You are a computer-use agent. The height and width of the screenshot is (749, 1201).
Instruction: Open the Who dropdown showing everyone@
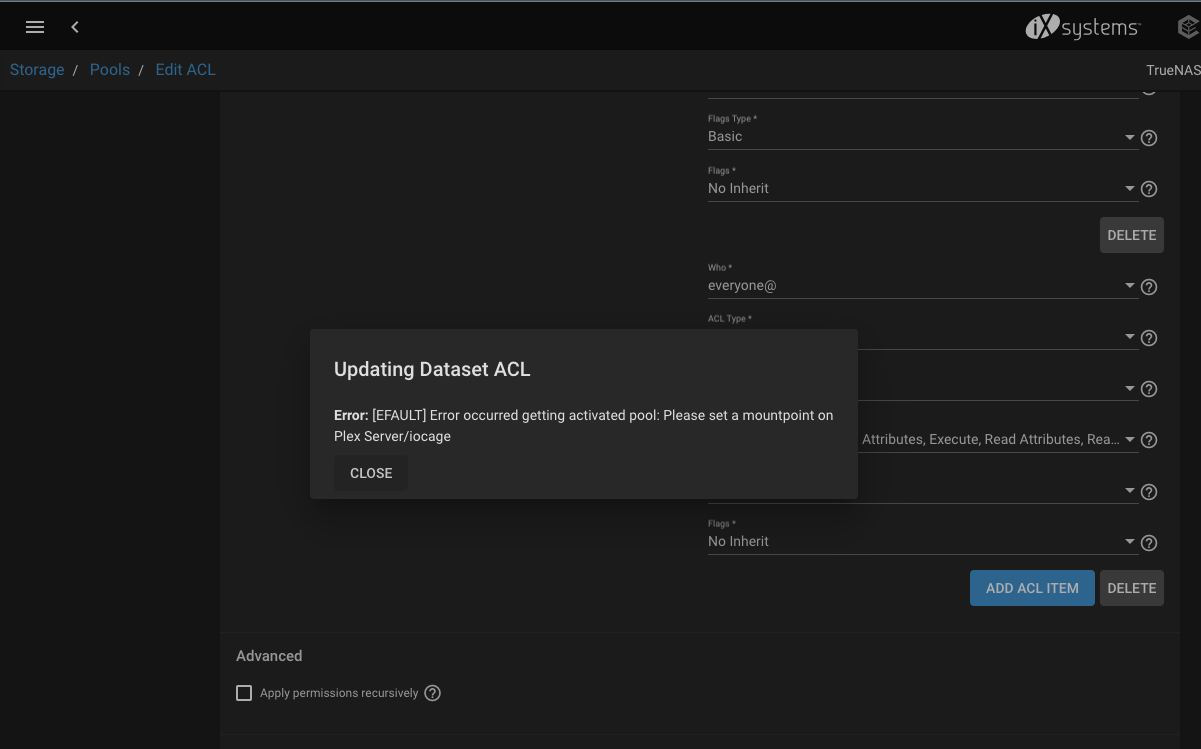(x=922, y=286)
